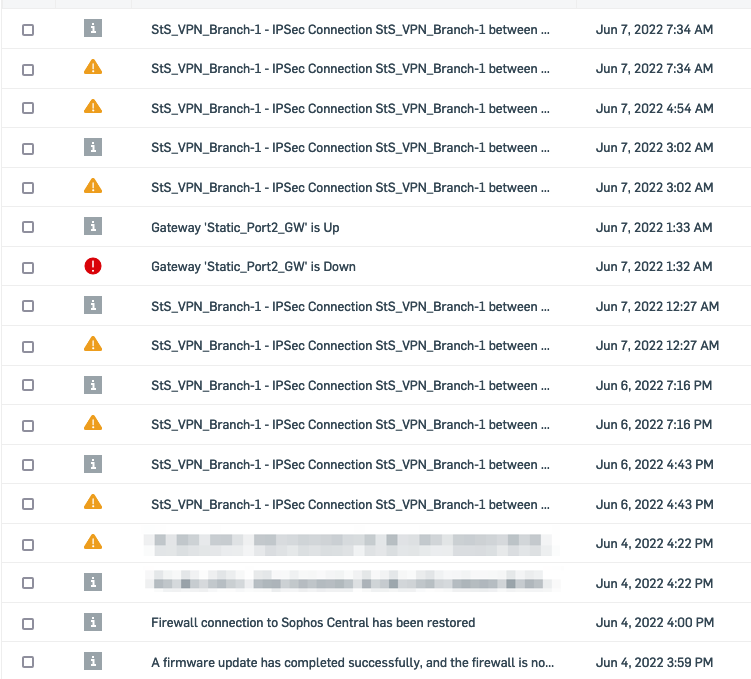The image size is (751, 679).
Task: Open 'Gateway Static_Port2_GW is Down' alert description
Action: pos(253,267)
